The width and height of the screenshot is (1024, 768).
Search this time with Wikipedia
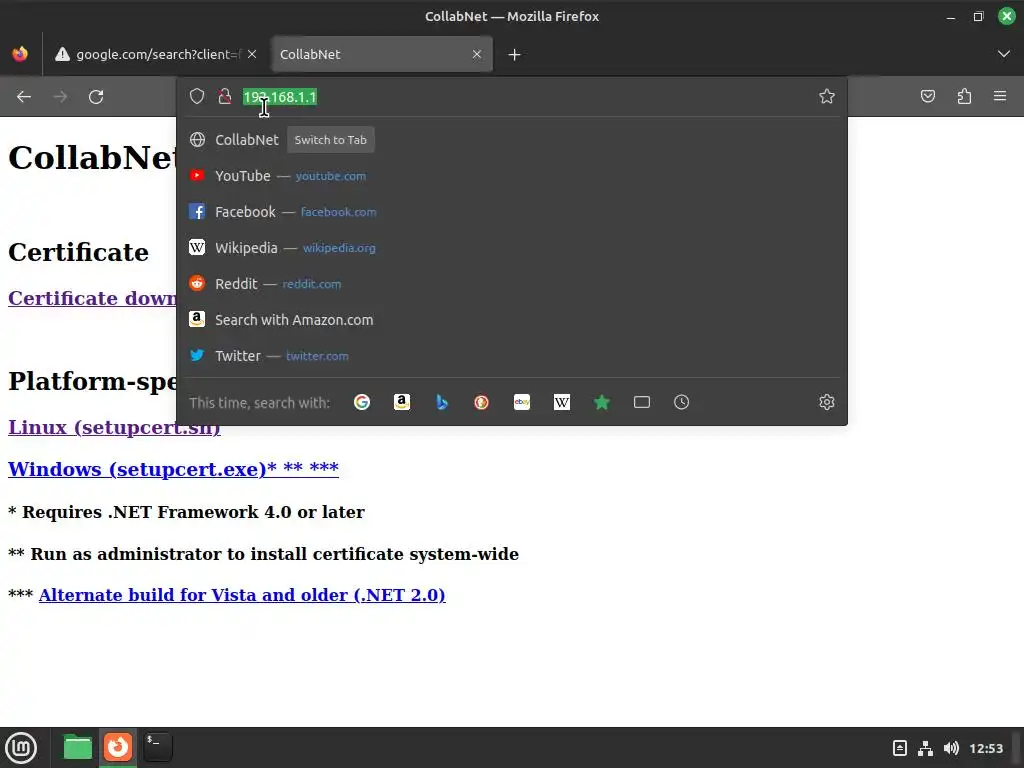562,402
